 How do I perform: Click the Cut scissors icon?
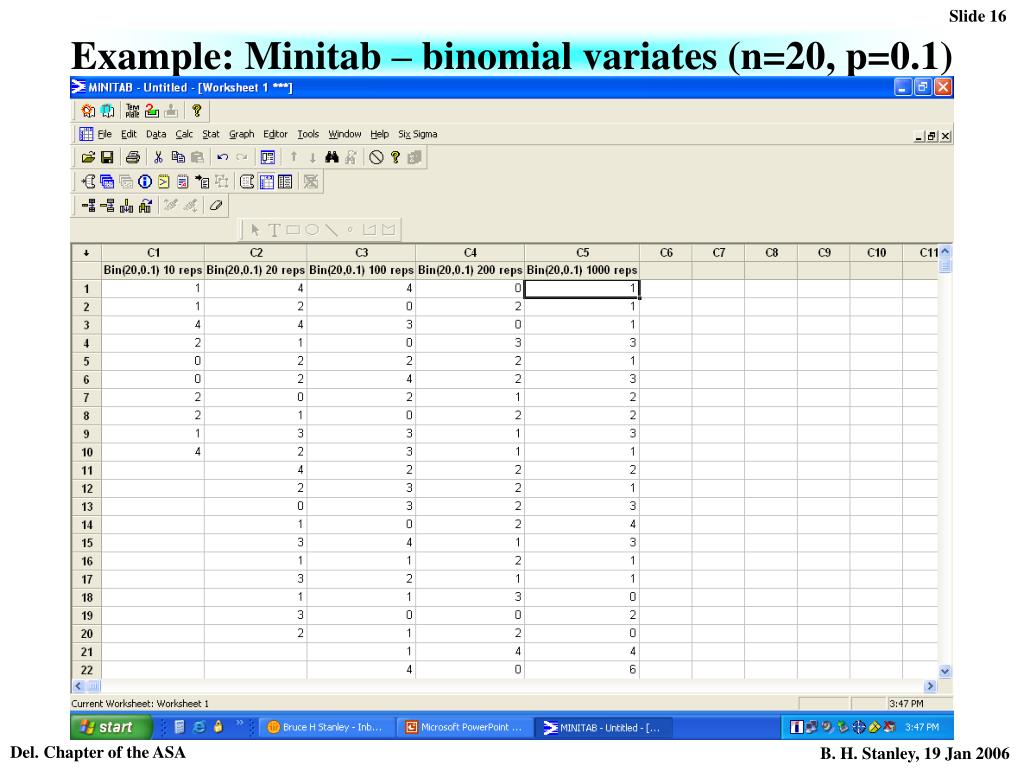tap(158, 157)
